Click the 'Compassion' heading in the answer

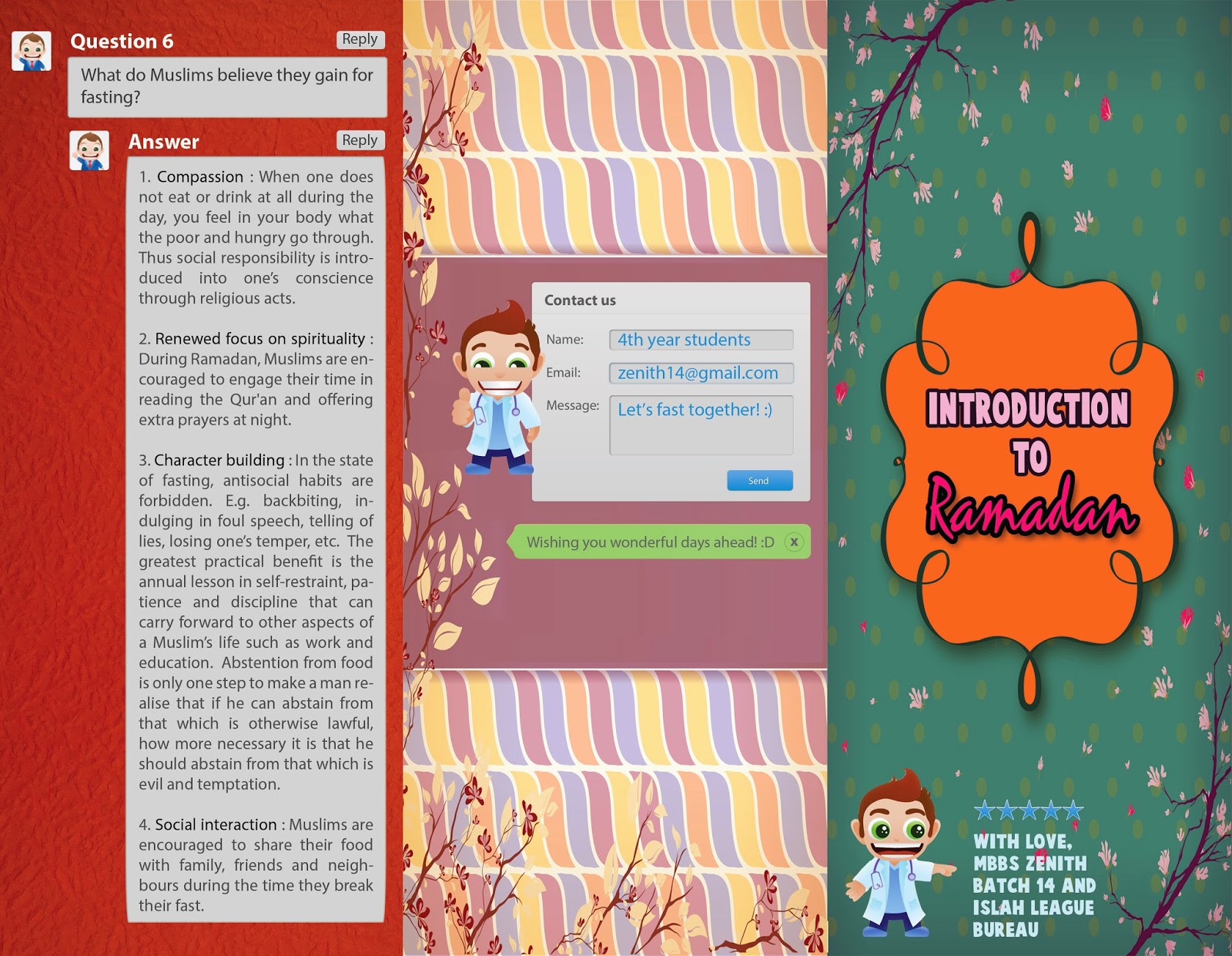click(x=200, y=177)
